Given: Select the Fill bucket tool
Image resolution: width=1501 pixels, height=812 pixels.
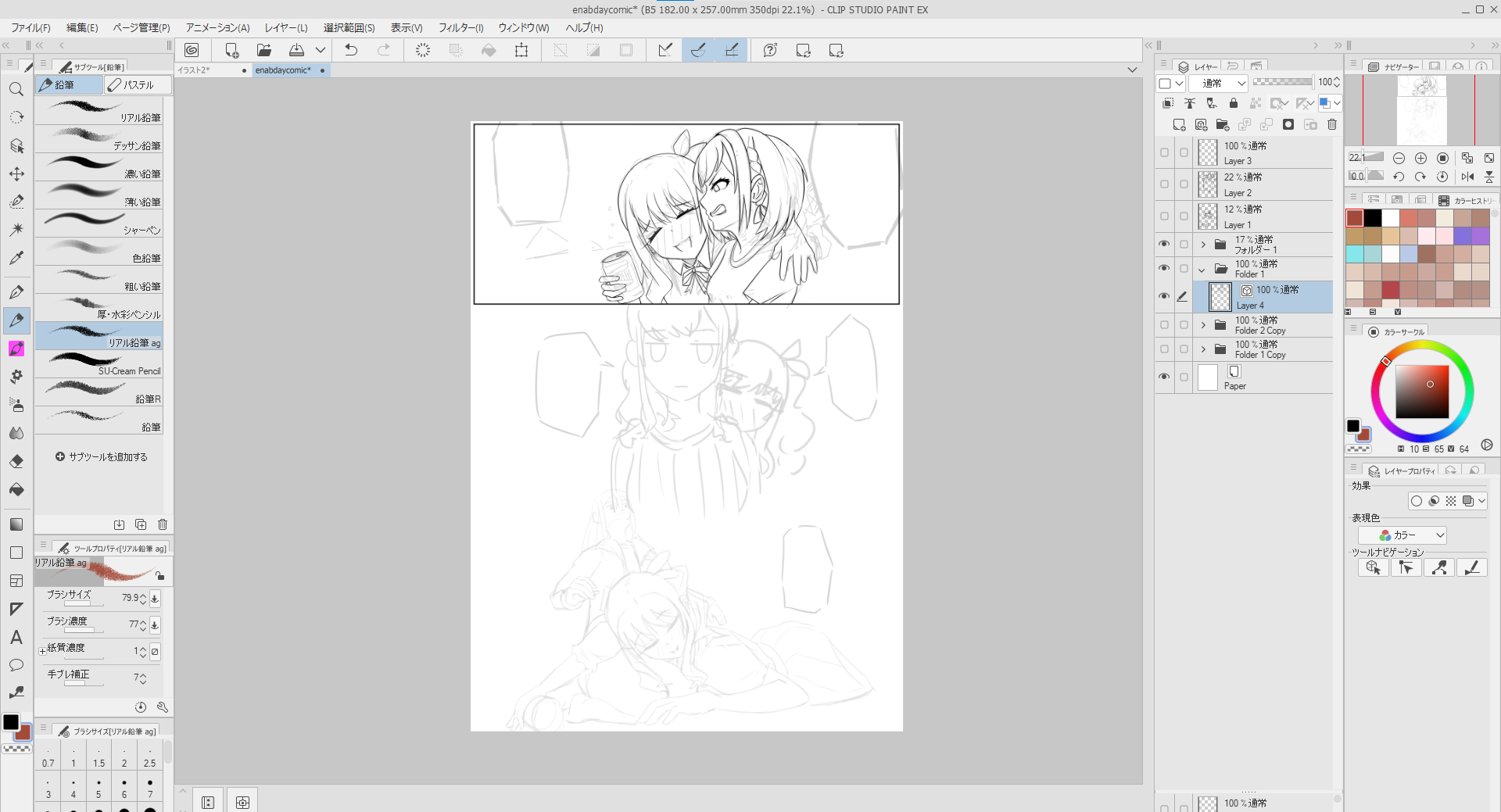Looking at the screenshot, I should coord(16,489).
